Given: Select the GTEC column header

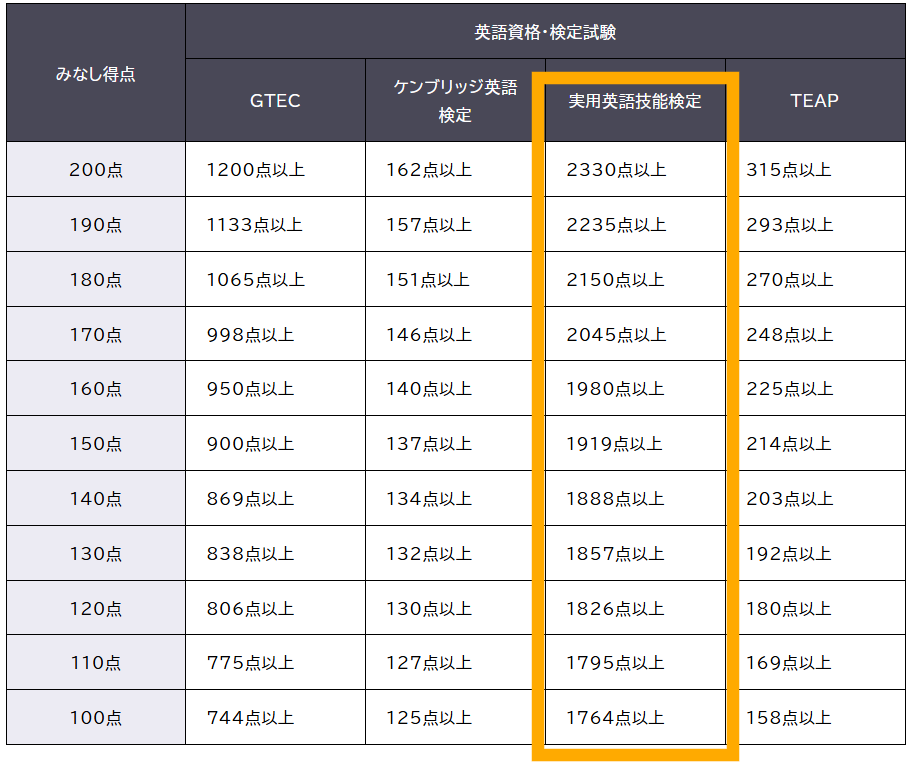Looking at the screenshot, I should click(275, 100).
